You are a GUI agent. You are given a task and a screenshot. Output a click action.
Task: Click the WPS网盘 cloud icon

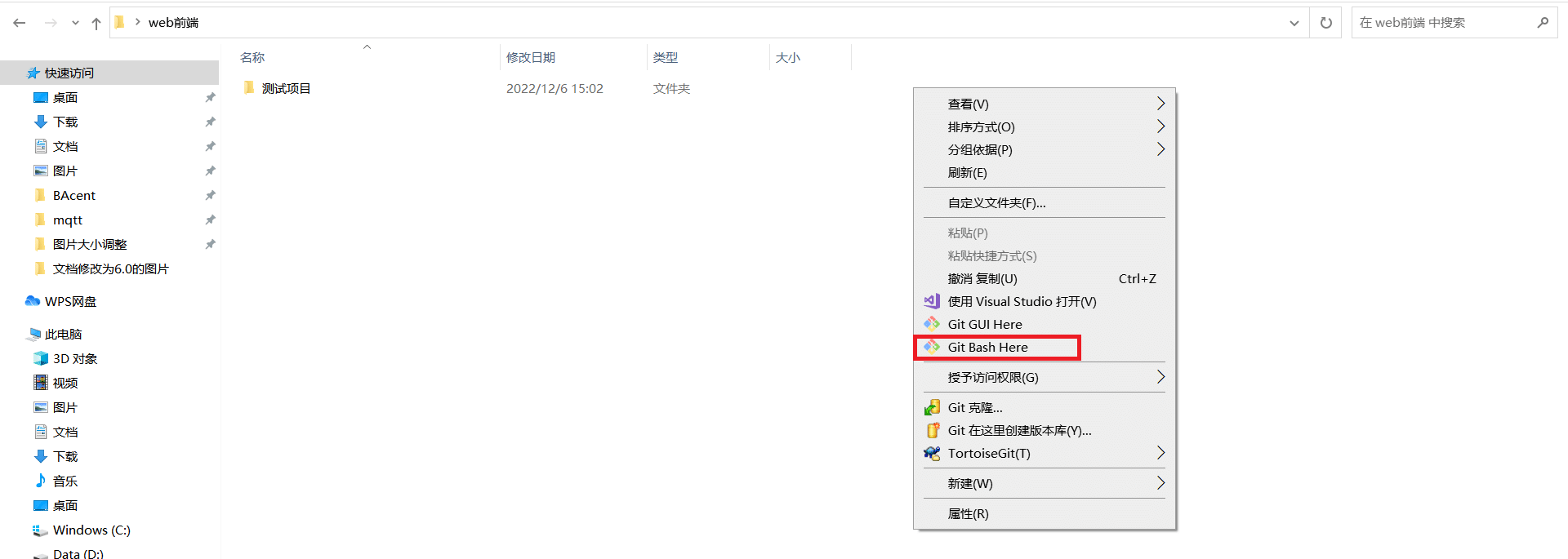tap(33, 301)
